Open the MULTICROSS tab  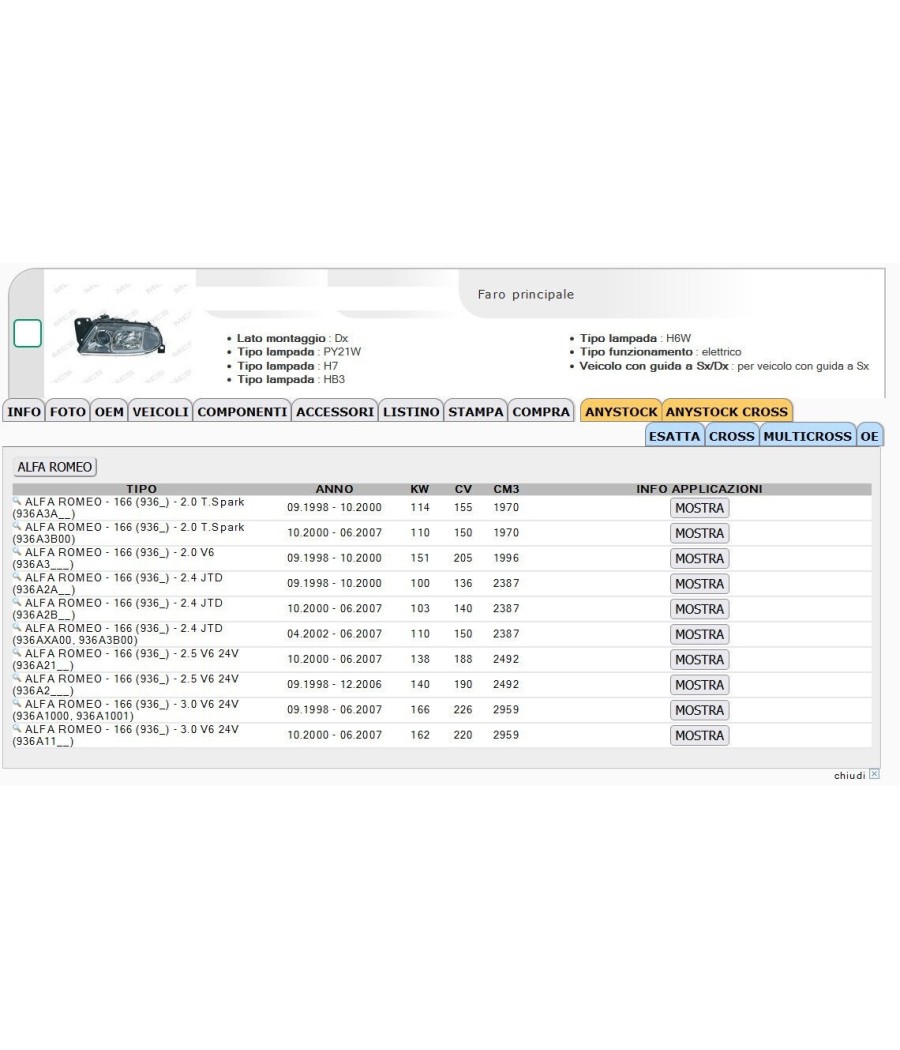coord(808,436)
